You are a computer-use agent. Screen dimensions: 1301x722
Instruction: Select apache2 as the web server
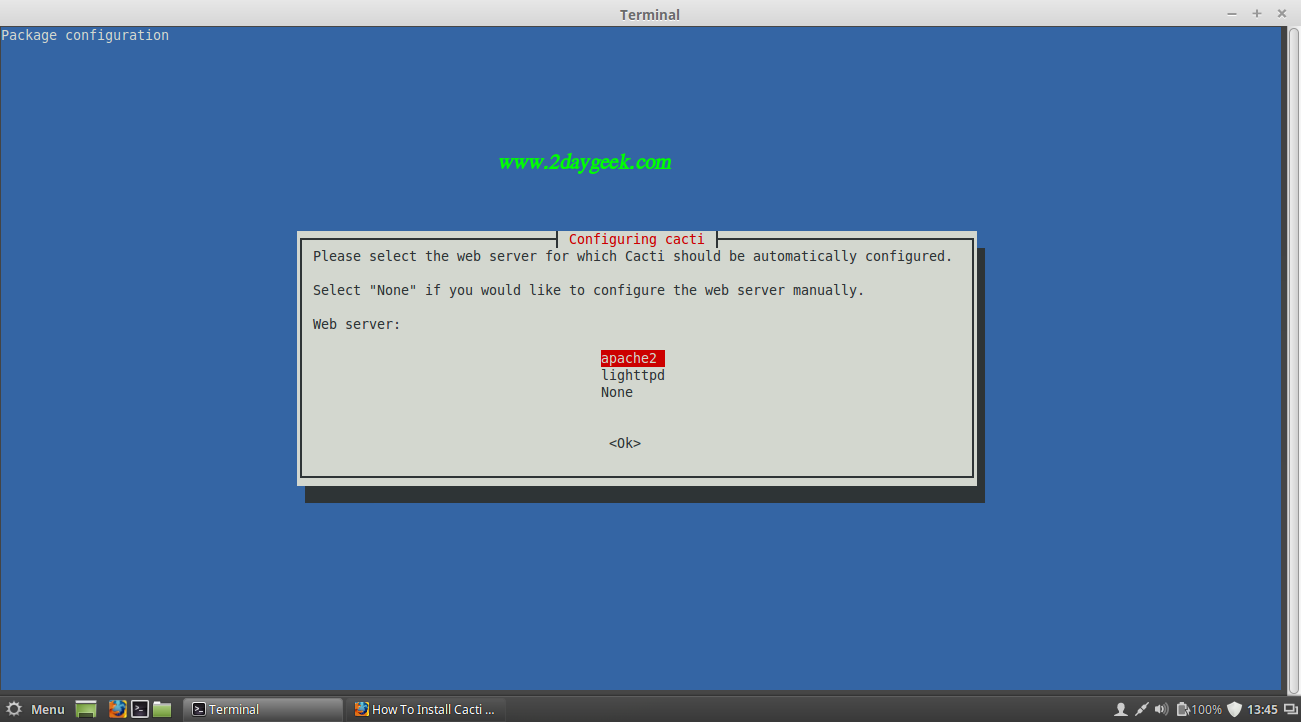633,358
